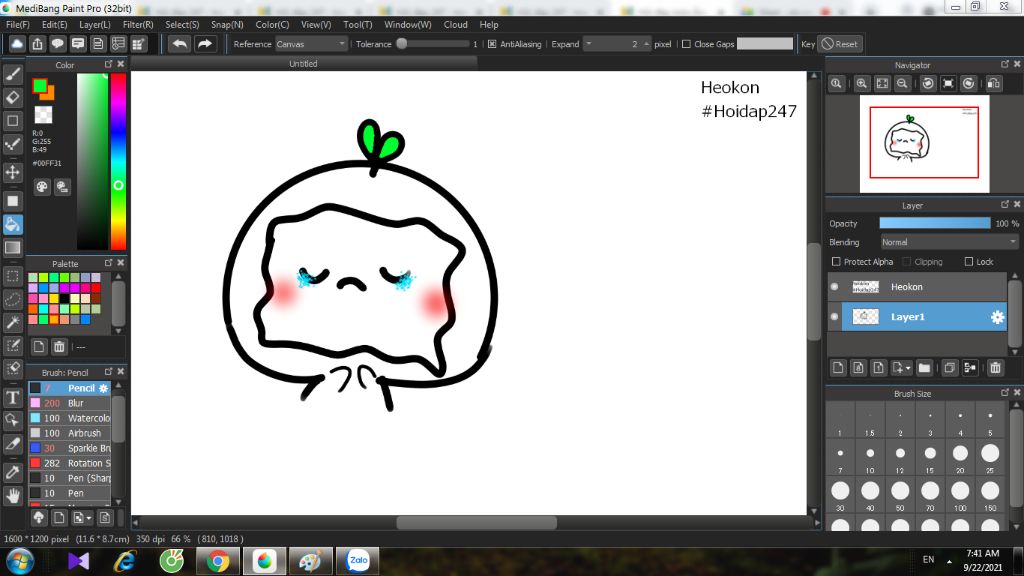The image size is (1024, 576).
Task: Select the Magic Wand tool
Action: pos(12,323)
